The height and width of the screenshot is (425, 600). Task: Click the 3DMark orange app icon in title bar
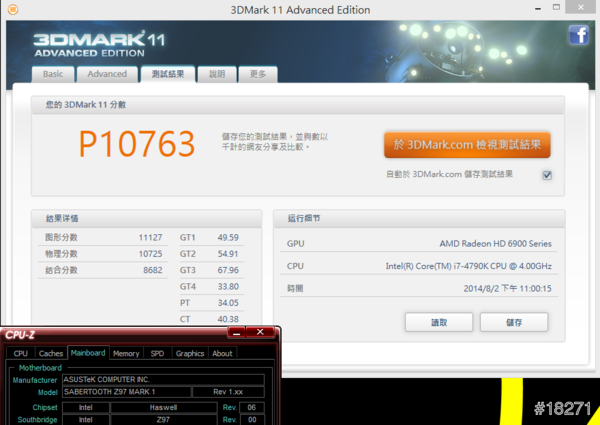[x=13, y=9]
